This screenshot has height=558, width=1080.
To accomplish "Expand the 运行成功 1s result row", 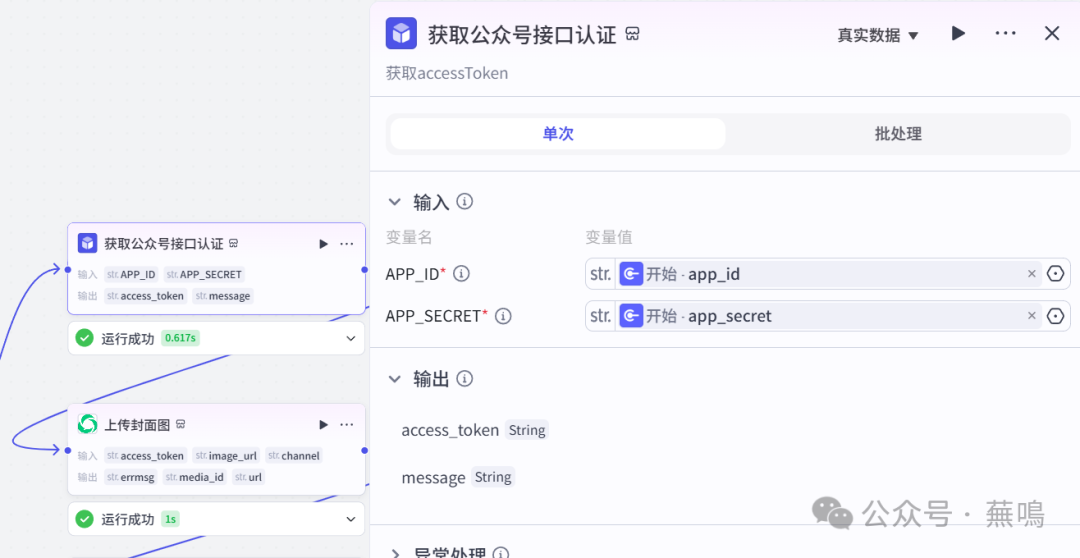I will [x=351, y=519].
